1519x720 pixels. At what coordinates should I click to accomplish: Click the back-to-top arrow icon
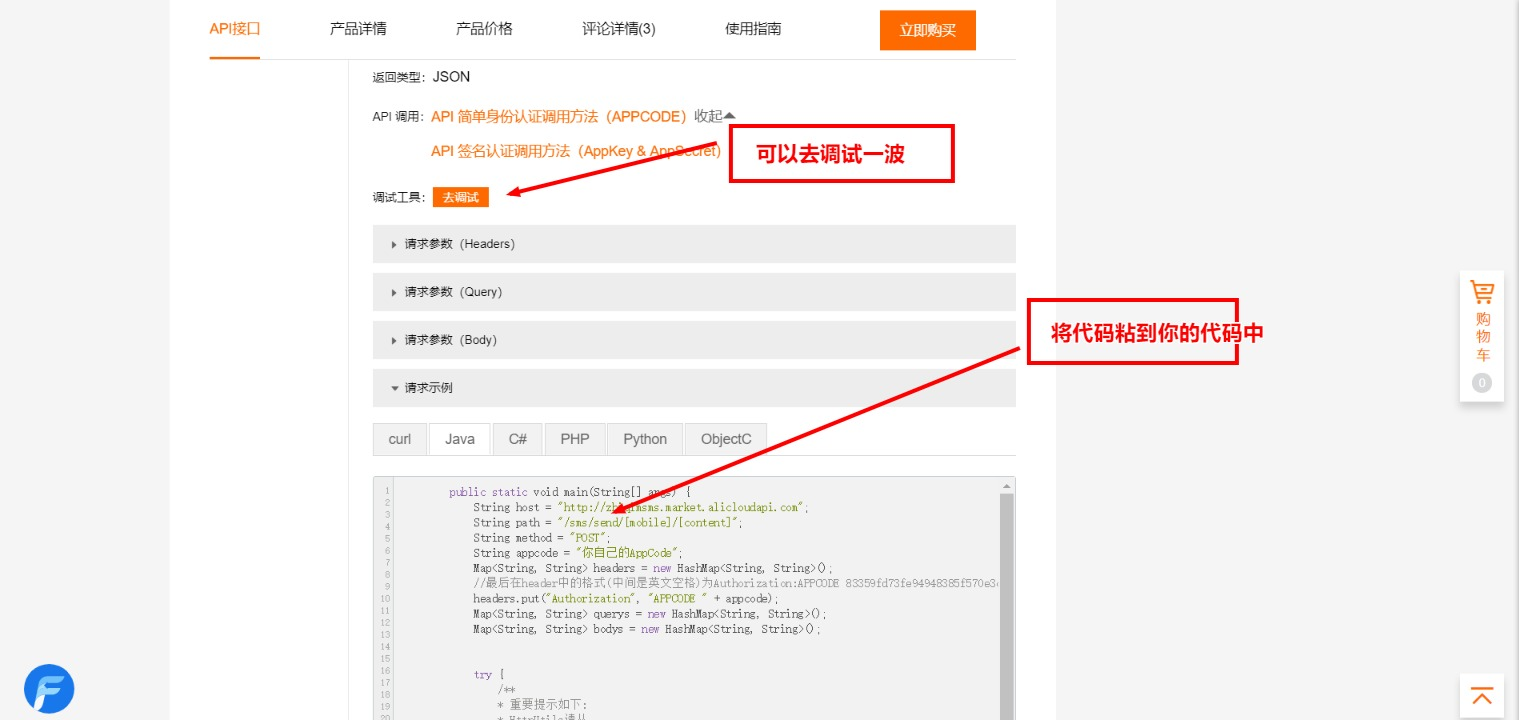[1482, 695]
